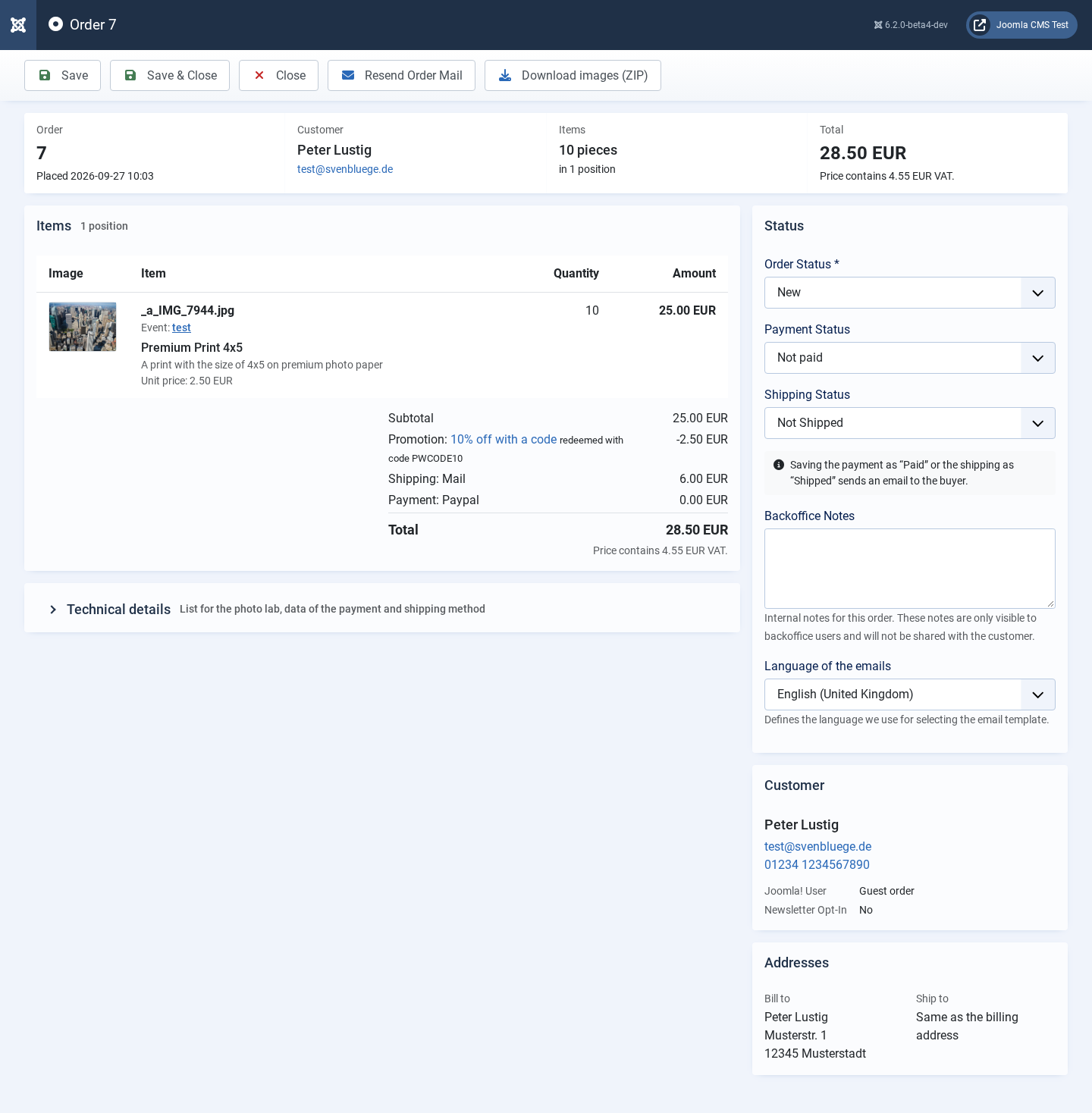Click inside the Backoffice Notes textarea
The image size is (1092, 1113).
[x=910, y=569]
